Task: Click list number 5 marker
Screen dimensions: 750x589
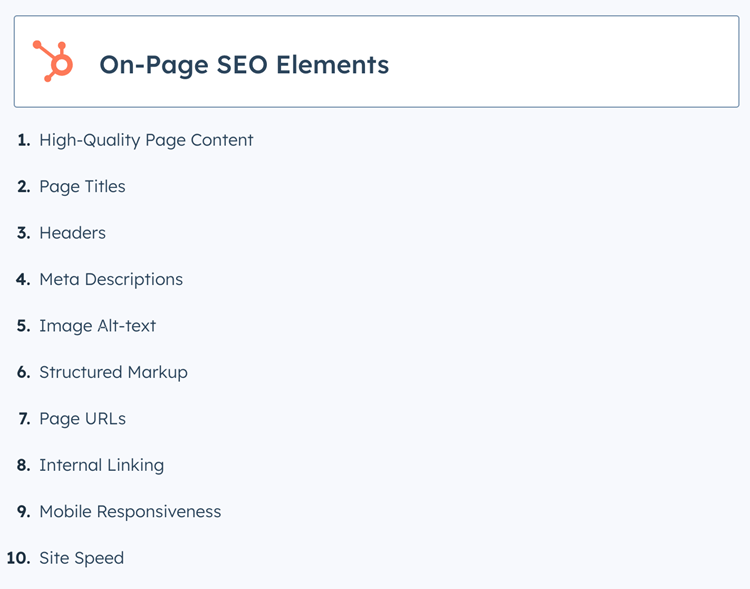Action: (x=24, y=326)
